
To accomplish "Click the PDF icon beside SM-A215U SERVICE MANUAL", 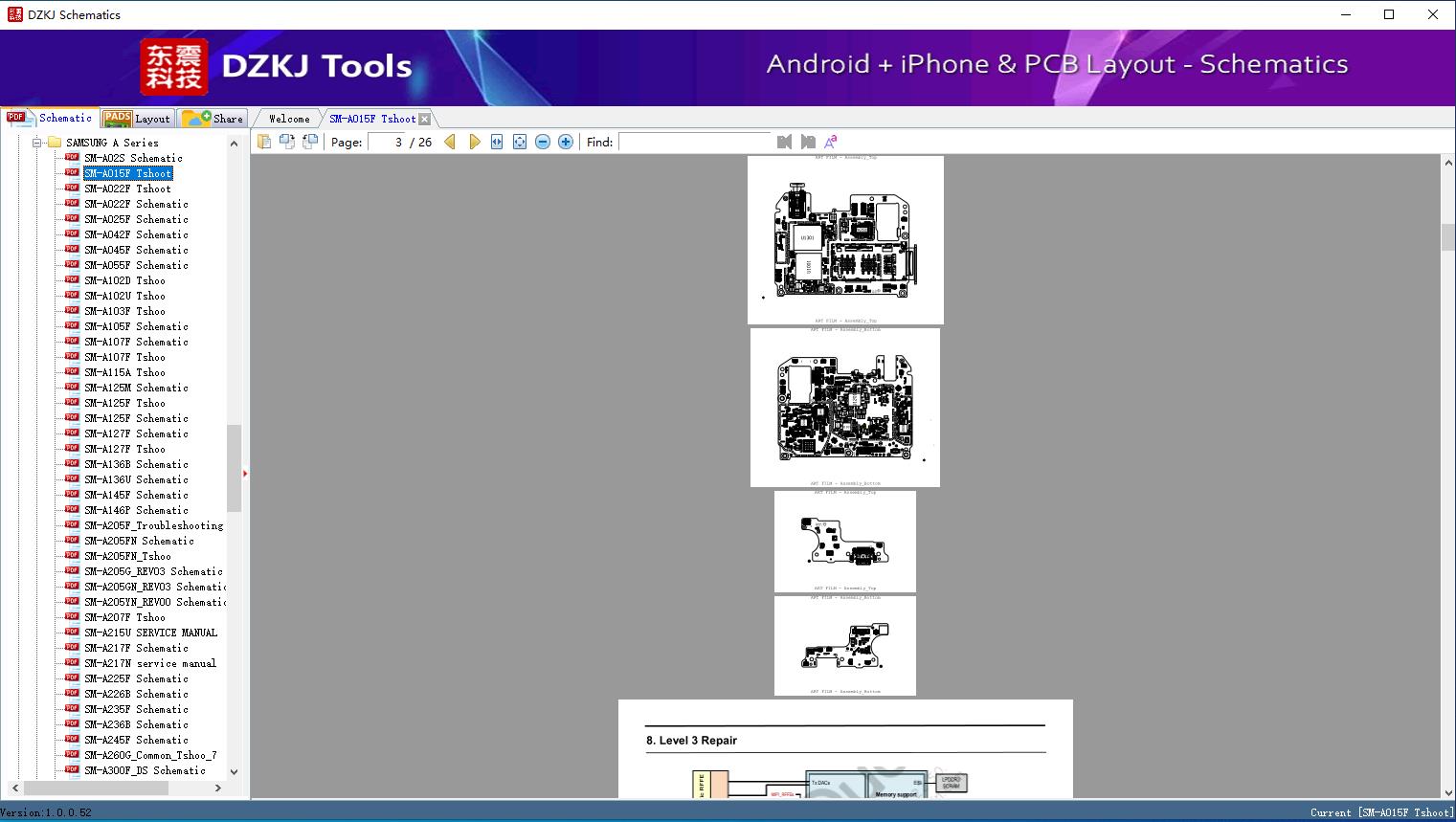I will 72,633.
